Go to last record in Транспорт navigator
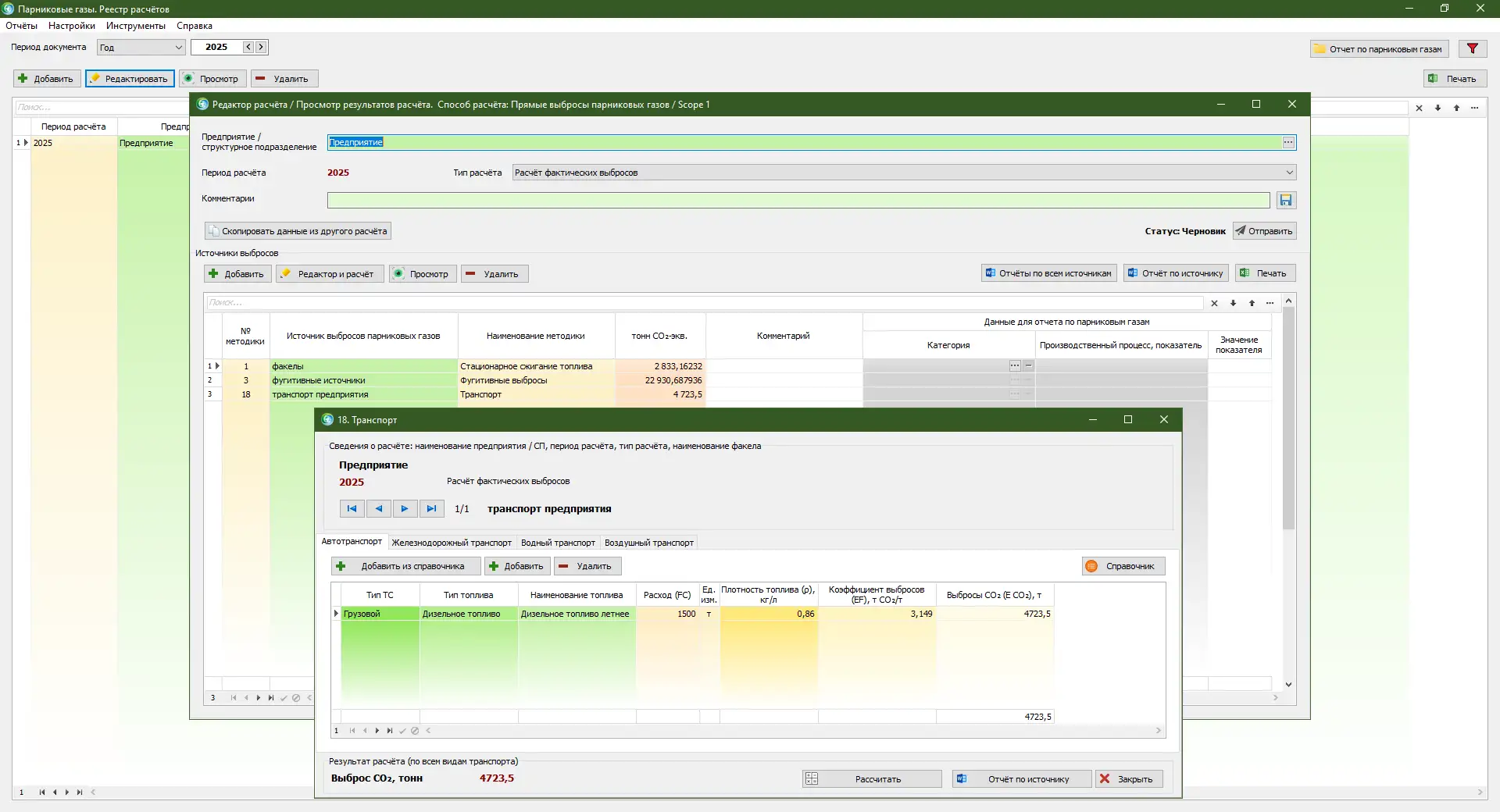Screen dimensions: 1500x812 431,509
